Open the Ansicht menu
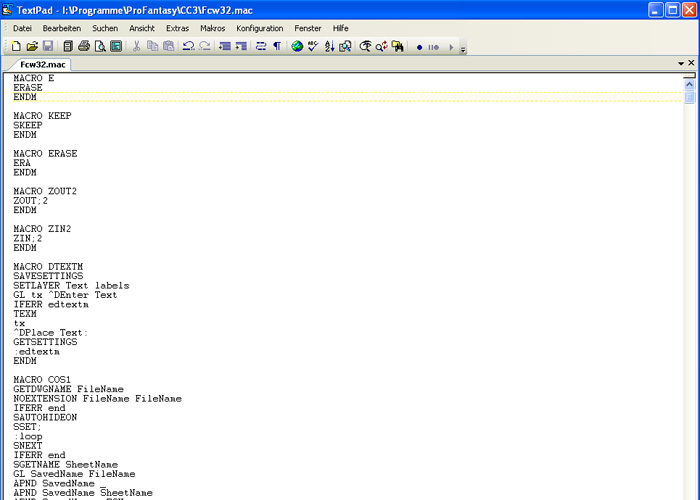This screenshot has height=500, width=700. [142, 28]
